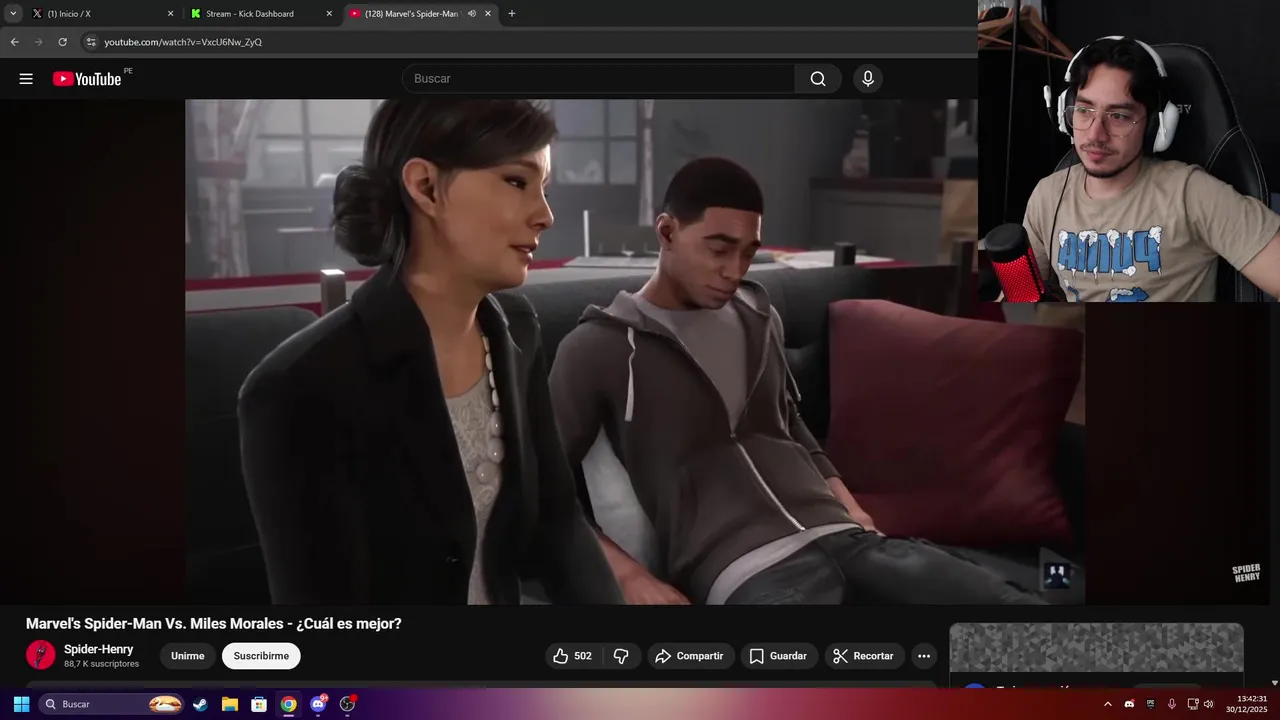This screenshot has height=720, width=1280.
Task: Click Discord icon in system tray
Action: [x=1129, y=704]
